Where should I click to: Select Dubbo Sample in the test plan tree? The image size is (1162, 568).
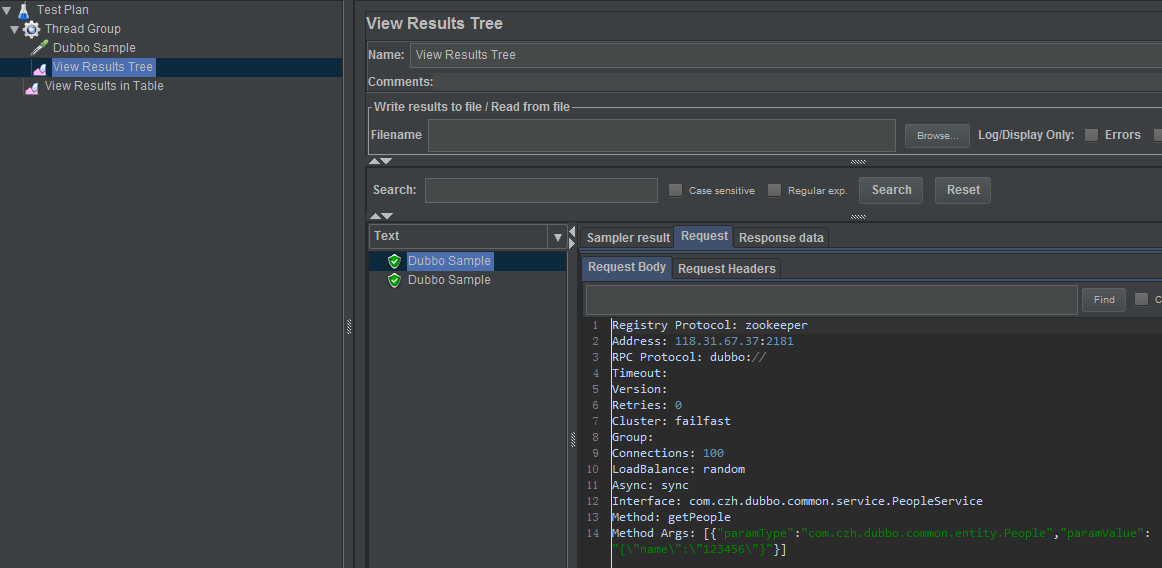(94, 48)
